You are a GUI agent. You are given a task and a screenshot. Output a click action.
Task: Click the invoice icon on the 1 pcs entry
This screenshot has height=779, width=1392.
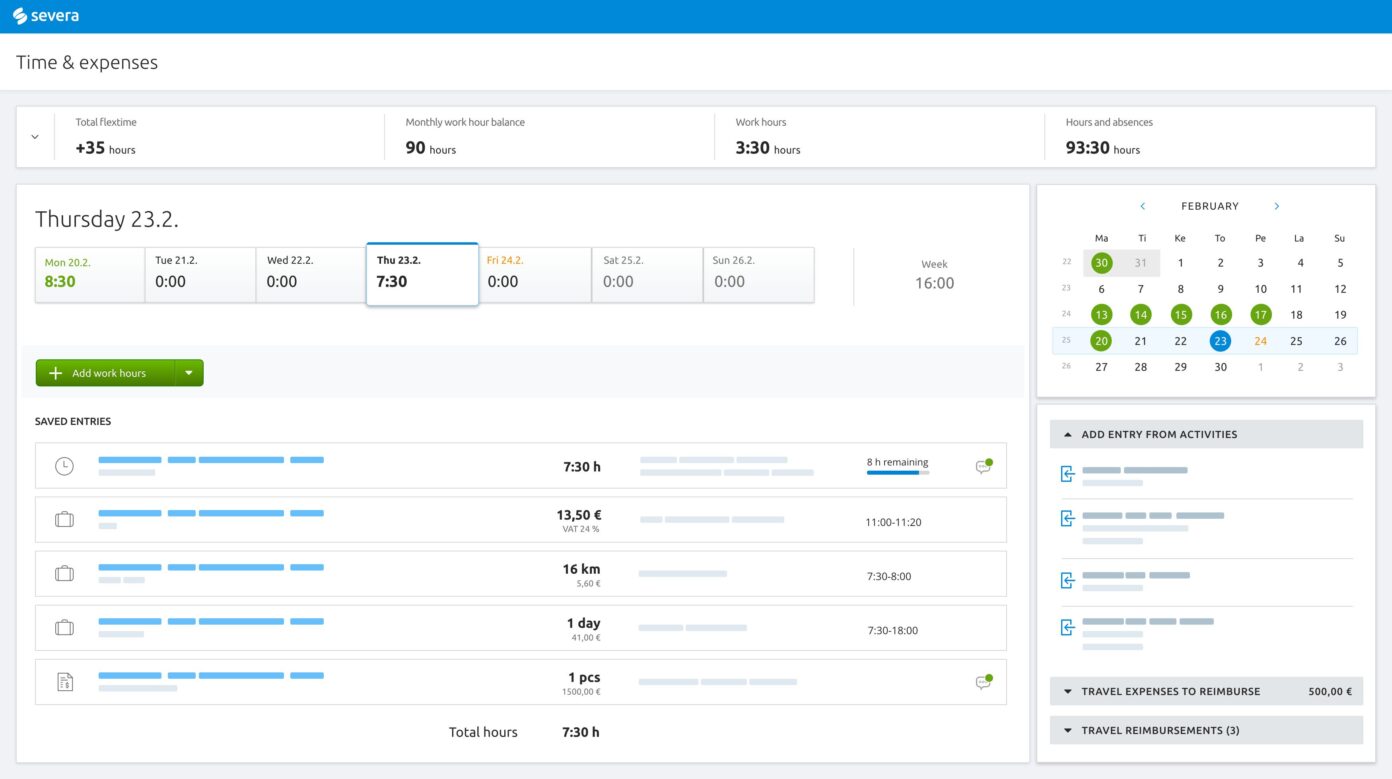[64, 682]
